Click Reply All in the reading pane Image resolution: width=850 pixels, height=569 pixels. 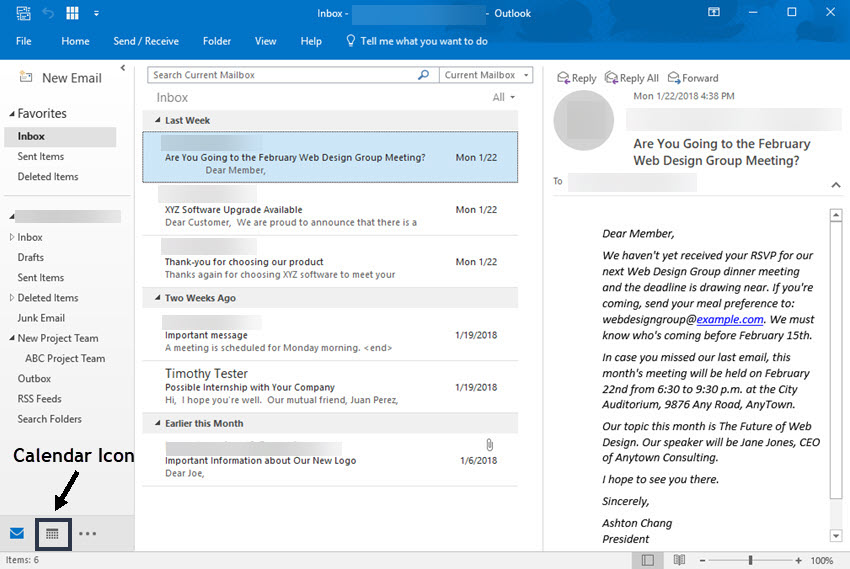pos(632,78)
